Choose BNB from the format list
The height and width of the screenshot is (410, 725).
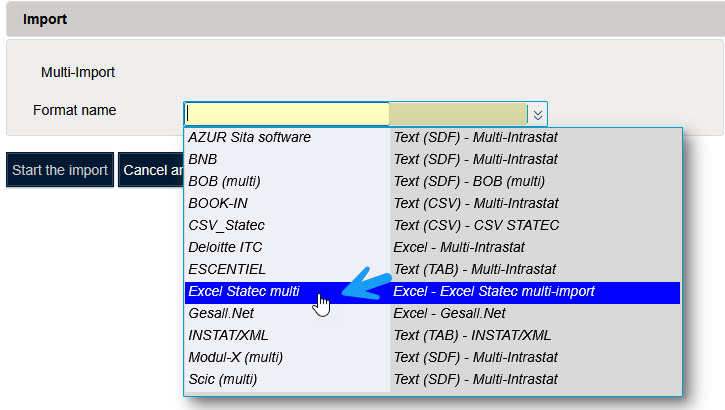(x=203, y=159)
